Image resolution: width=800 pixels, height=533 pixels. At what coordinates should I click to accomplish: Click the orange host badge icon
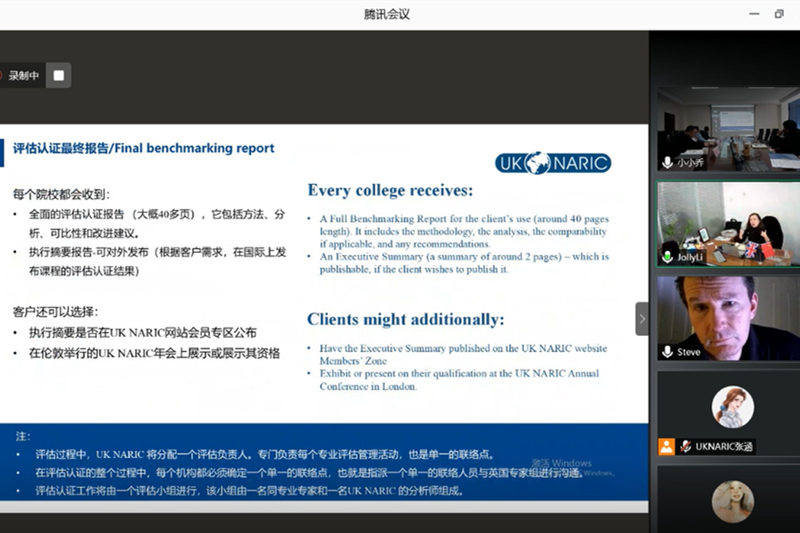point(667,447)
